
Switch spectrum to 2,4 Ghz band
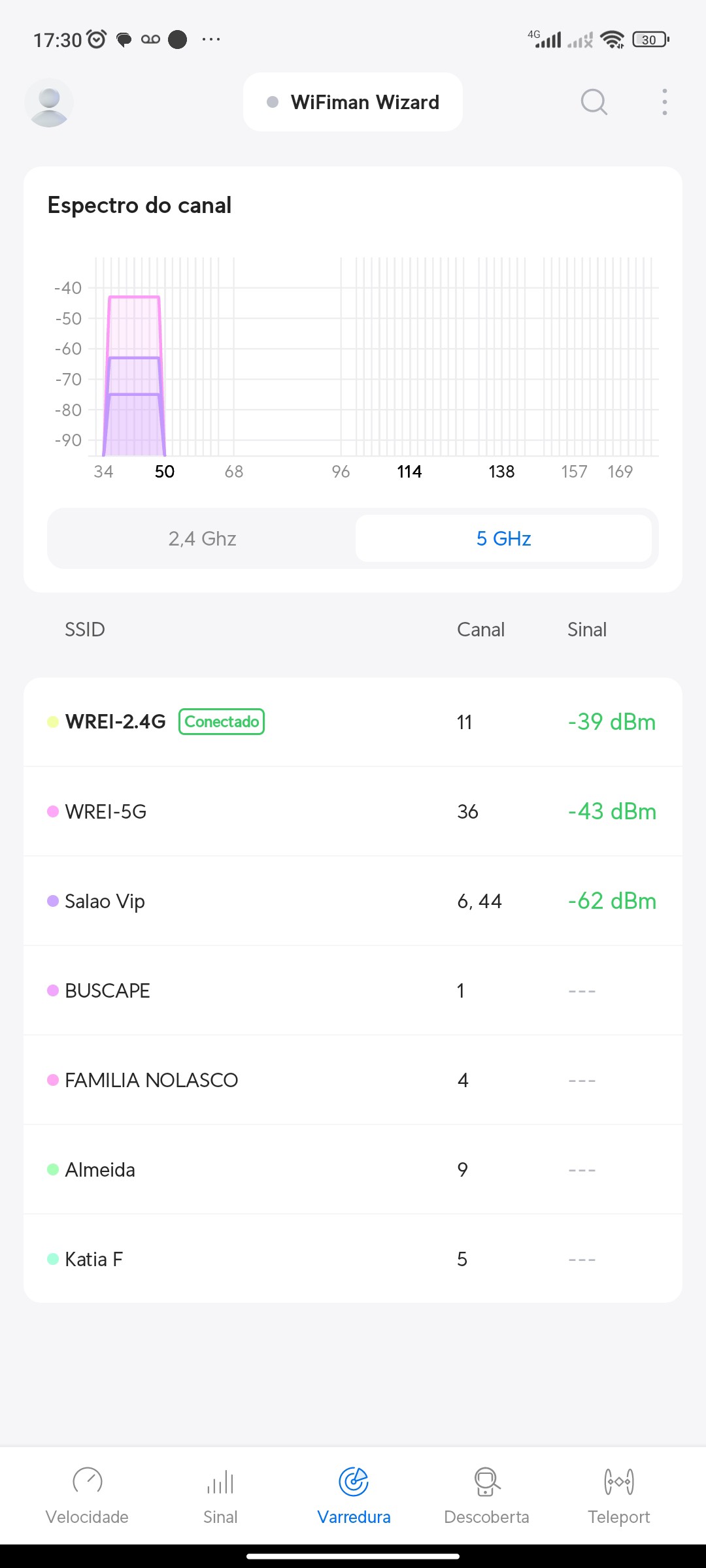202,538
